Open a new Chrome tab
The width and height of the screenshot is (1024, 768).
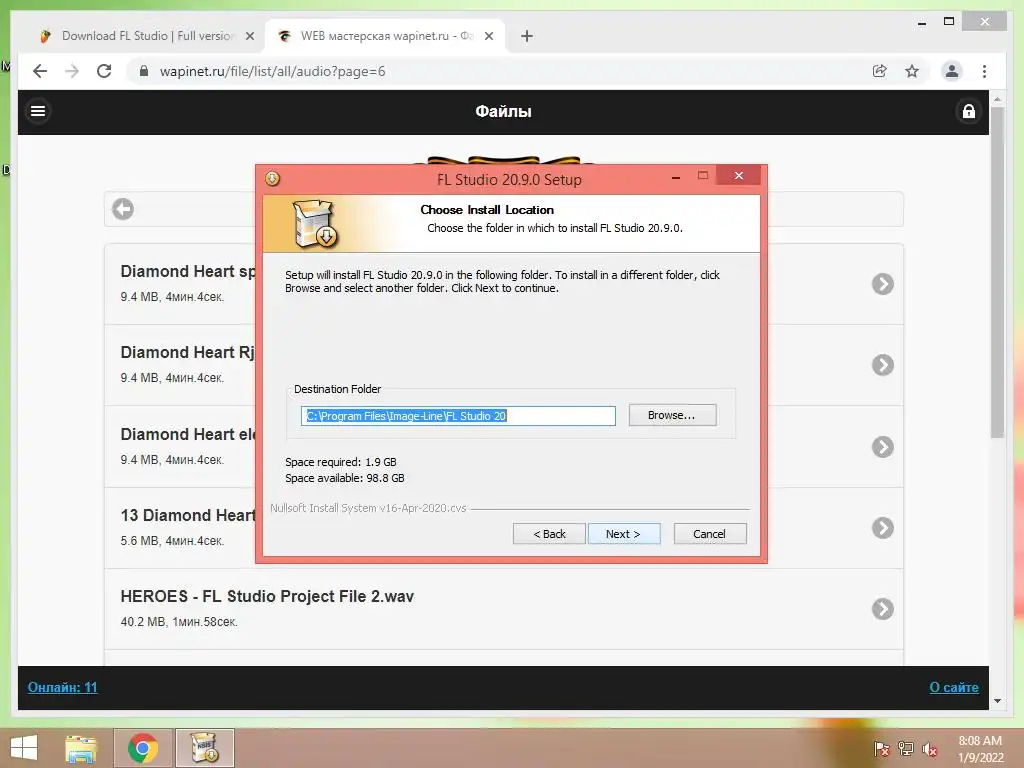point(526,37)
